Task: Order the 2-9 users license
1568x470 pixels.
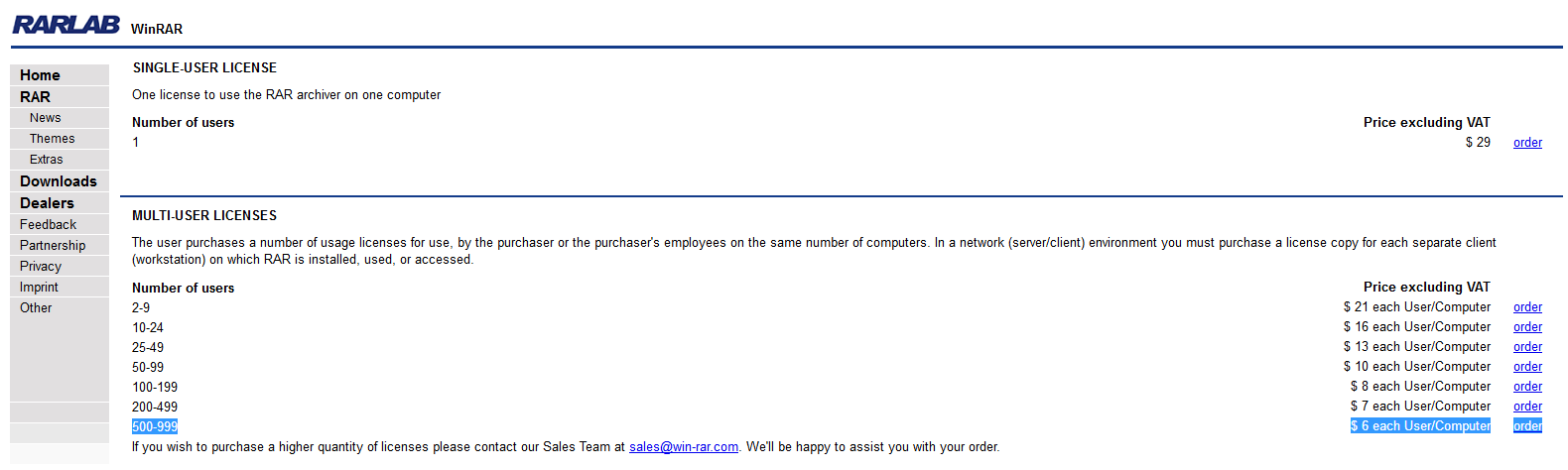Action: (1527, 307)
